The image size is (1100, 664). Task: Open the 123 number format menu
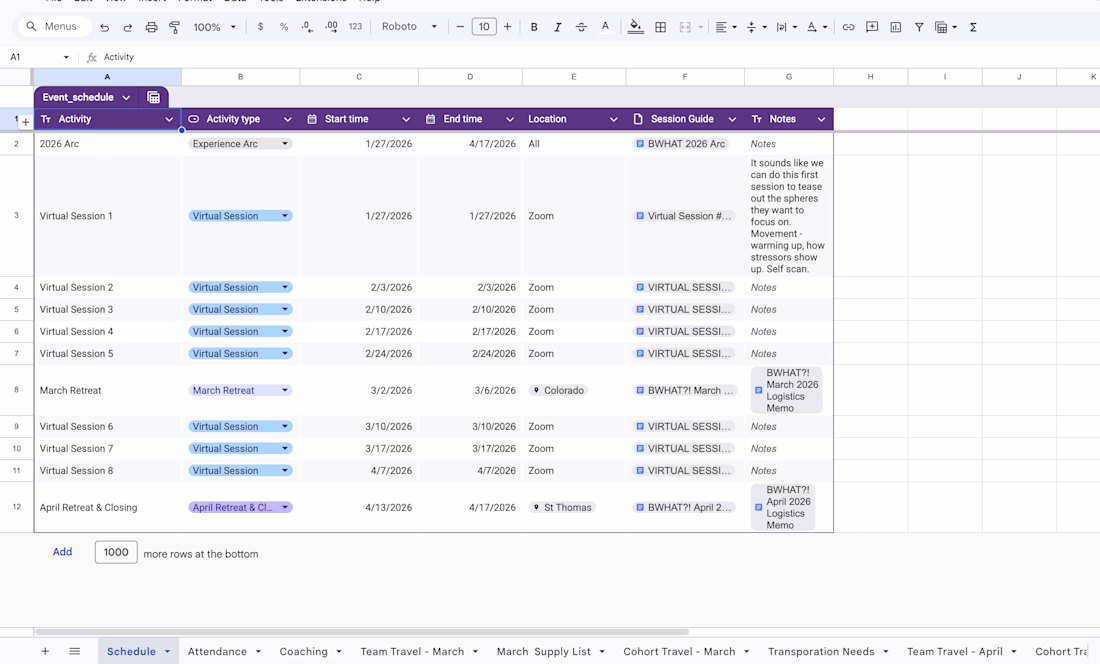tap(356, 27)
